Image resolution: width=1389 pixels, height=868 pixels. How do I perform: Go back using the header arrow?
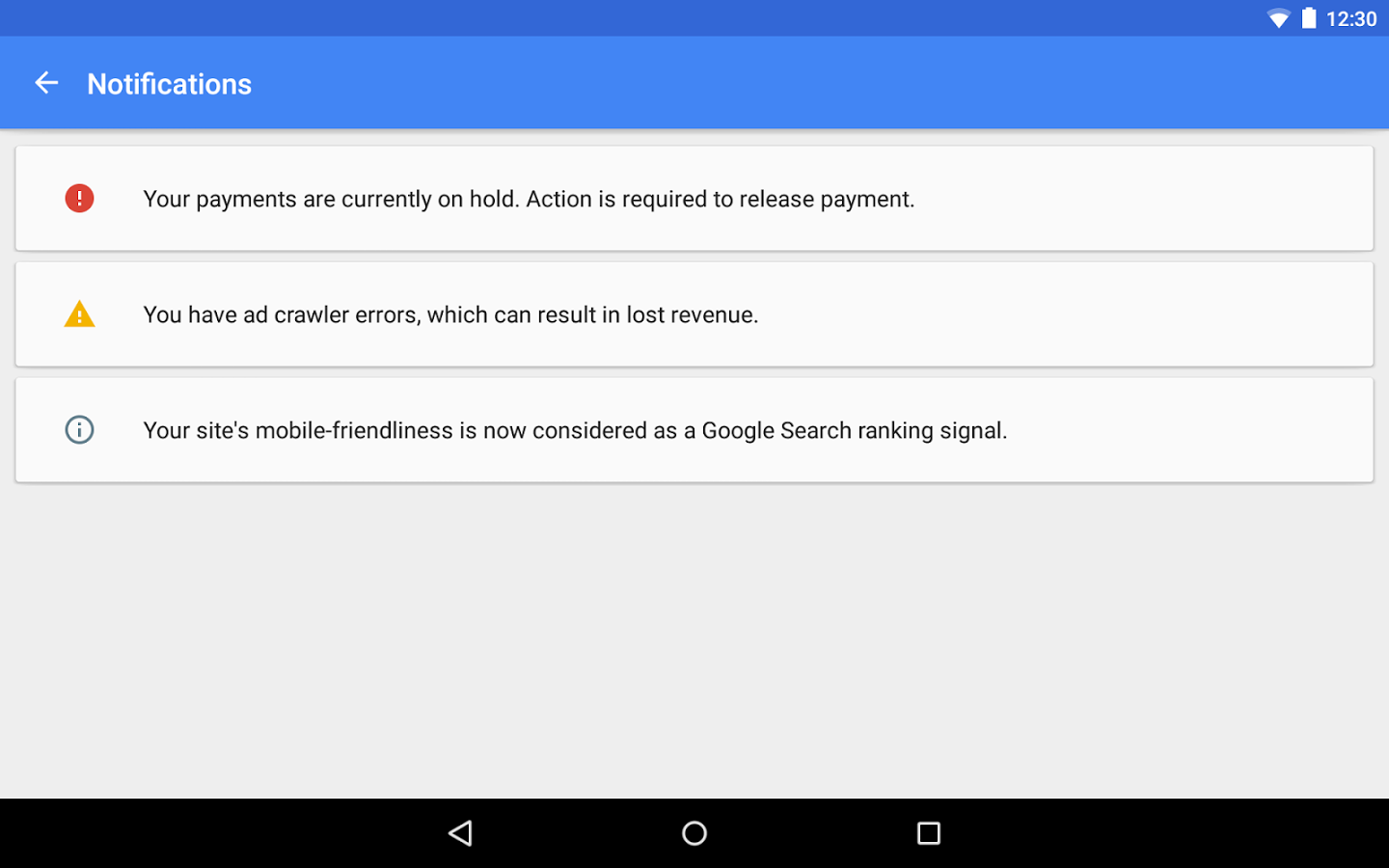click(46, 83)
